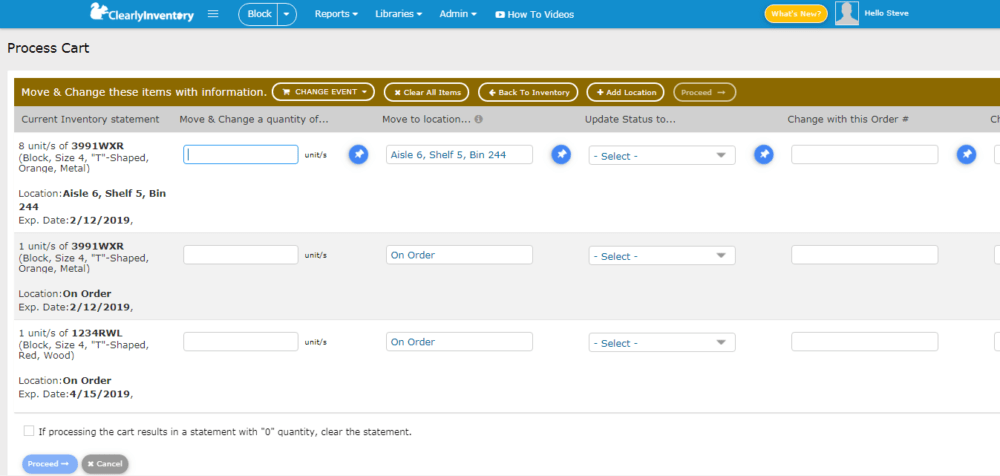
Task: Pin the Update Status value
Action: click(764, 154)
